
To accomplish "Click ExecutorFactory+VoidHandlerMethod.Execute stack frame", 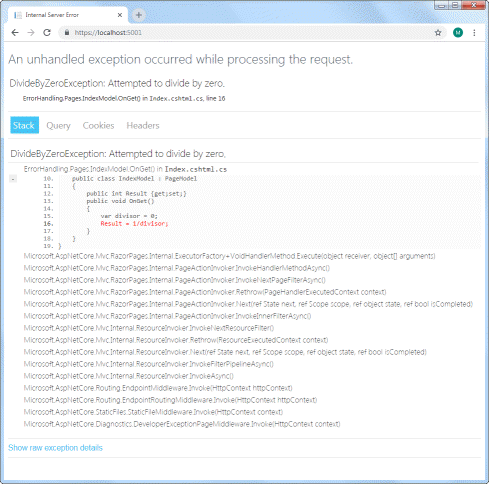I will click(x=229, y=256).
